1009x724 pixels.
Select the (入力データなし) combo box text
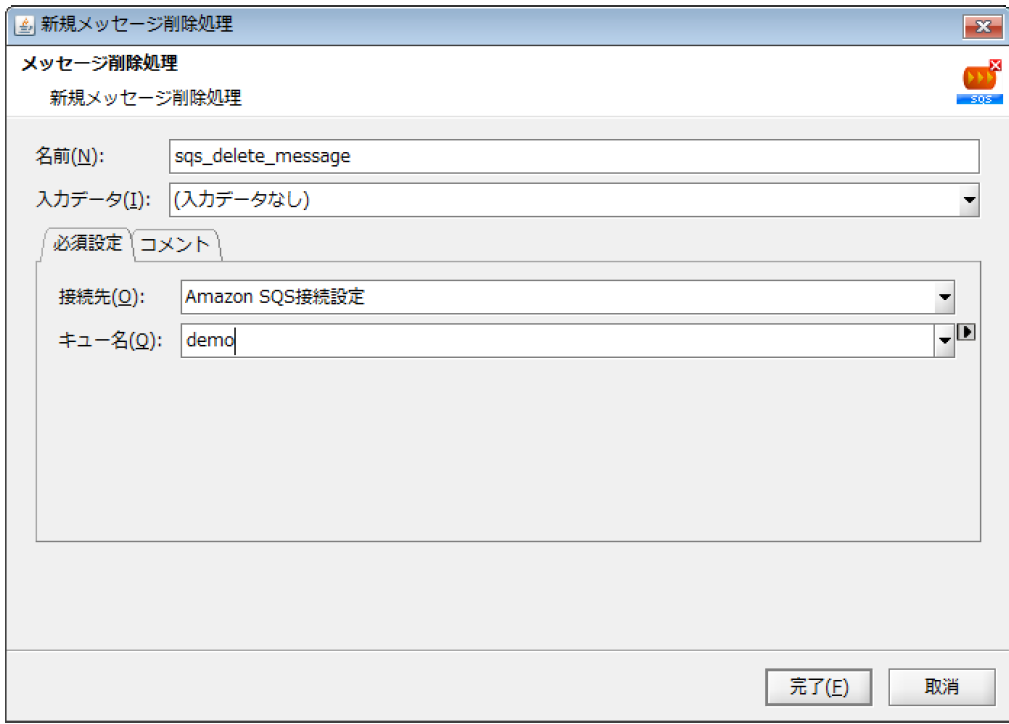(560, 200)
